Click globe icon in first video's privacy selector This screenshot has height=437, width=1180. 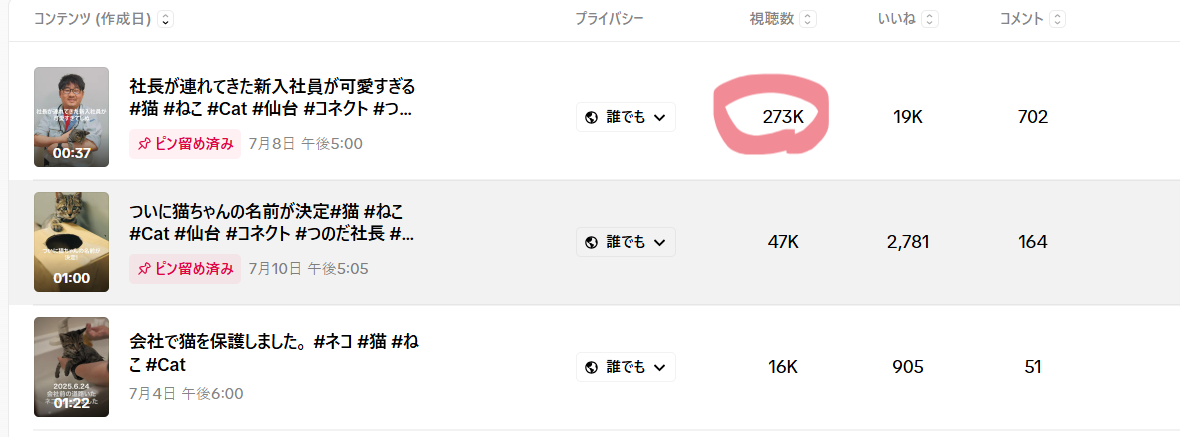coord(591,117)
